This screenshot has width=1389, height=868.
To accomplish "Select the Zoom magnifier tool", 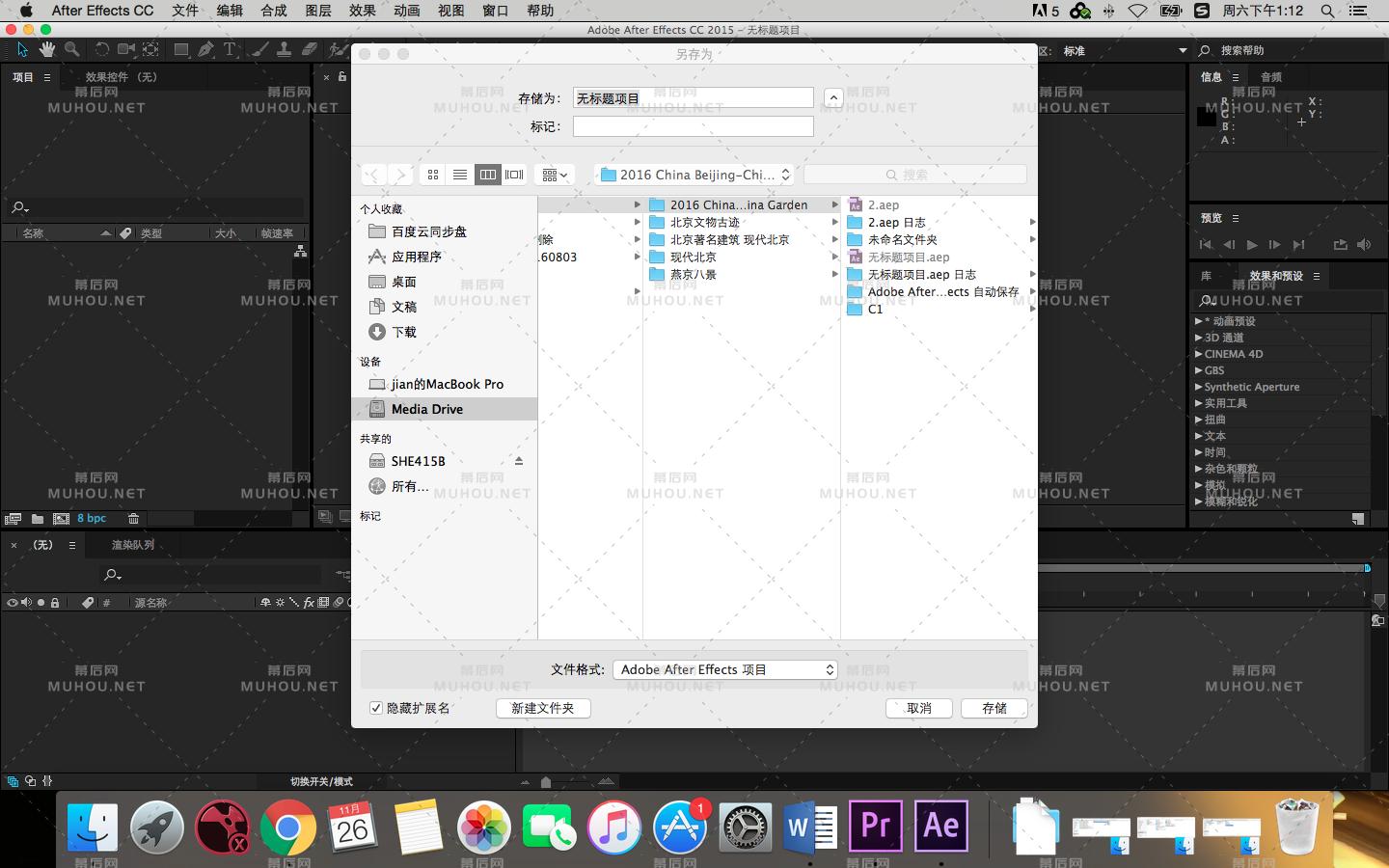I will pyautogui.click(x=71, y=49).
